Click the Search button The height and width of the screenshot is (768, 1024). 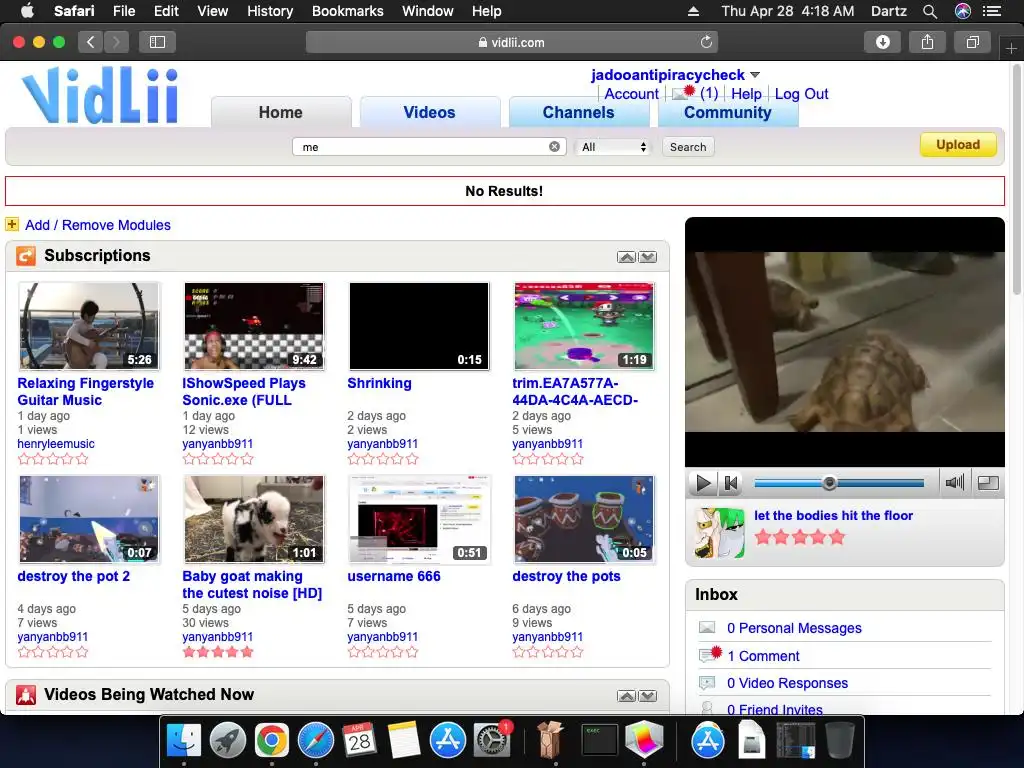point(688,147)
